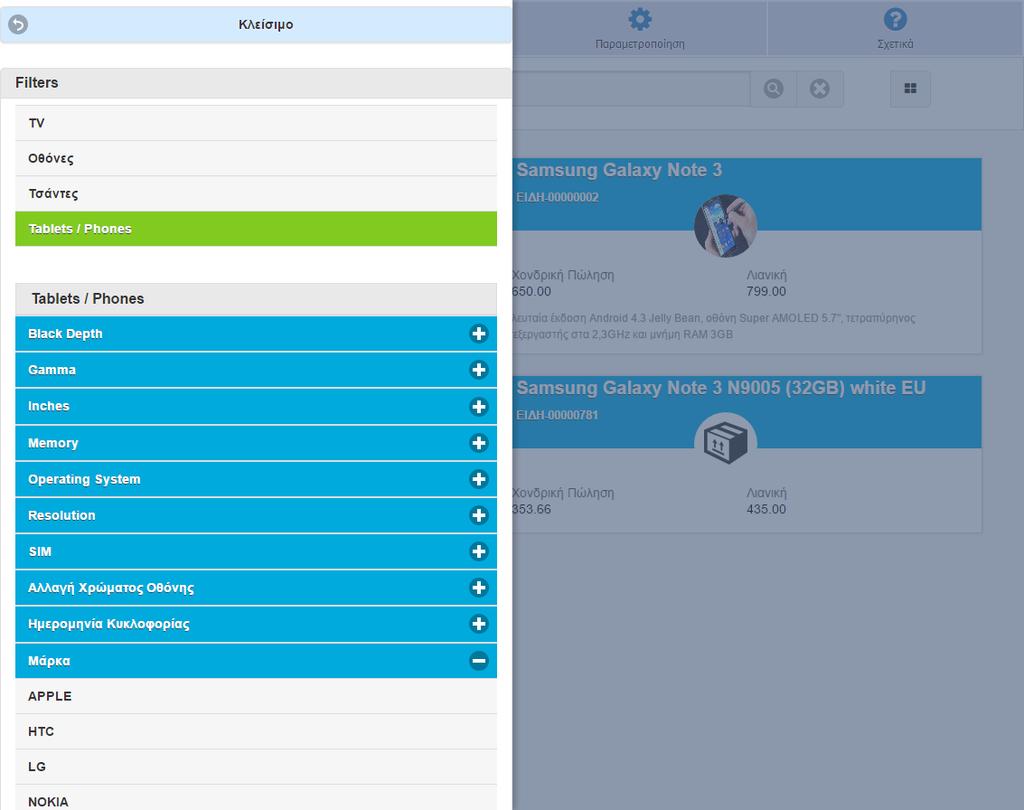Click the back arrow icon beside Κλείσιμο
This screenshot has width=1024, height=810.
18,25
